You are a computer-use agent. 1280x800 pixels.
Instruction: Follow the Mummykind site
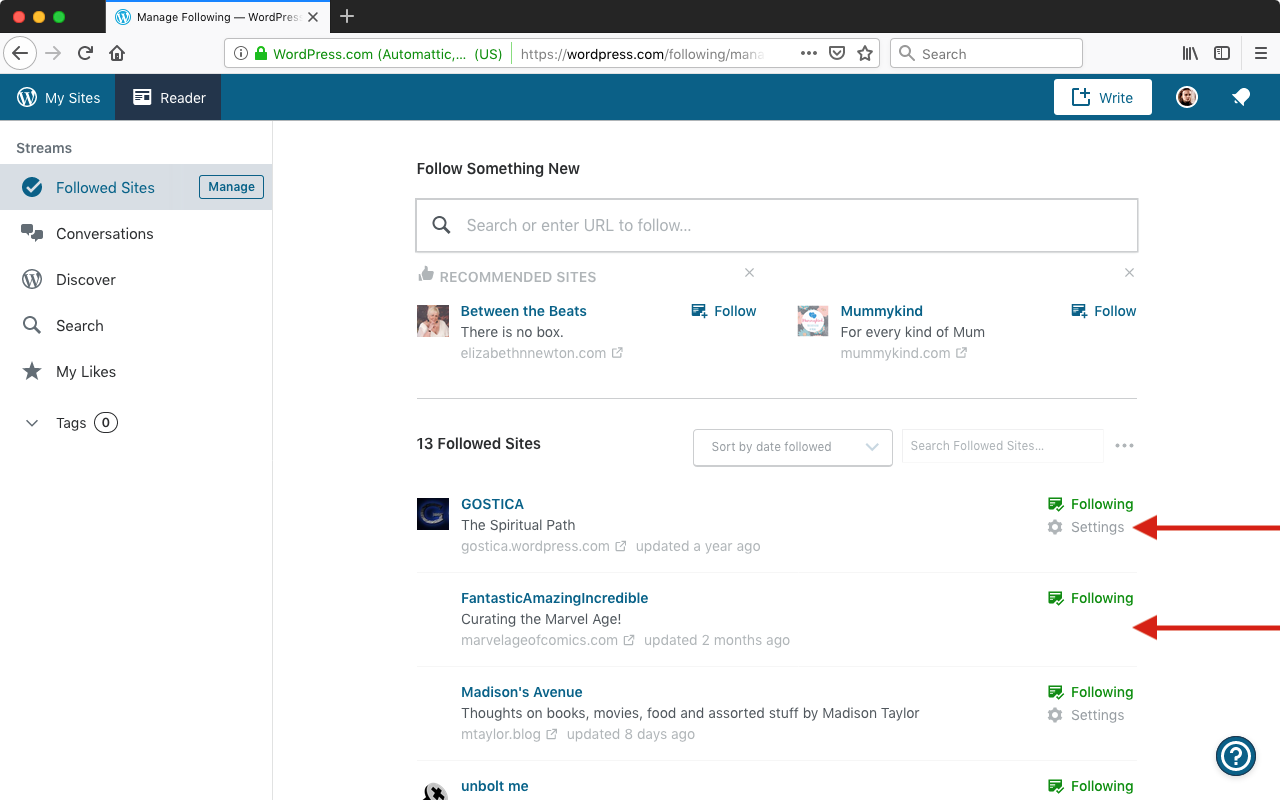click(x=1103, y=310)
